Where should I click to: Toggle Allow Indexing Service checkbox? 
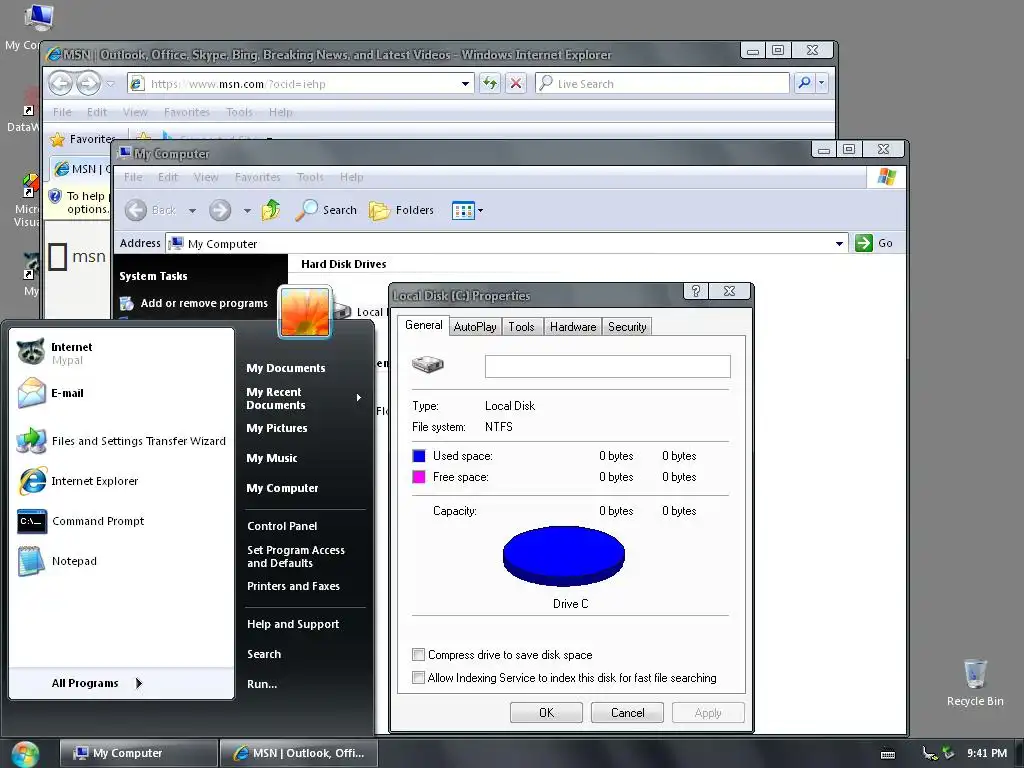pos(419,678)
